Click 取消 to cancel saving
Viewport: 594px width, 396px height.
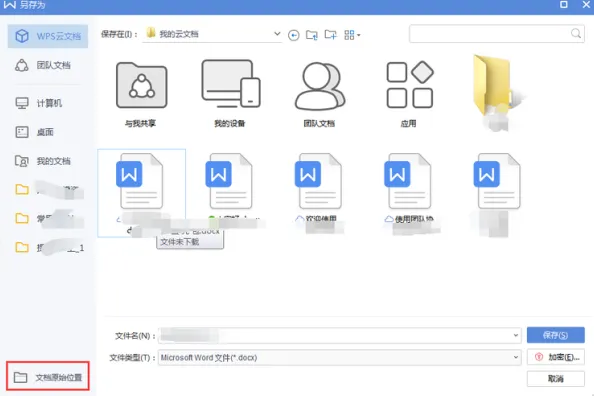point(555,379)
